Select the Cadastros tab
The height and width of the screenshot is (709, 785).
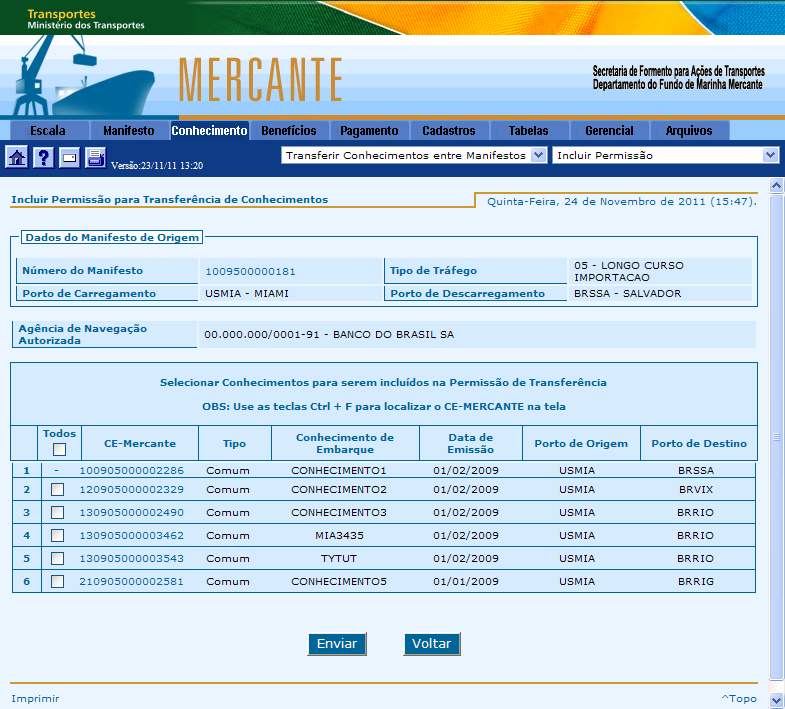[x=449, y=131]
